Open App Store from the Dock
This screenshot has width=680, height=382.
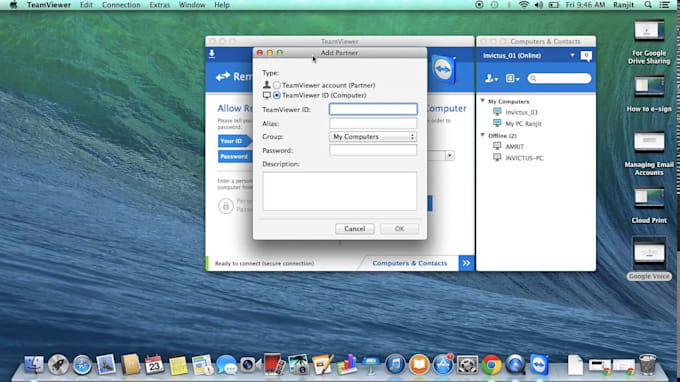tap(443, 365)
